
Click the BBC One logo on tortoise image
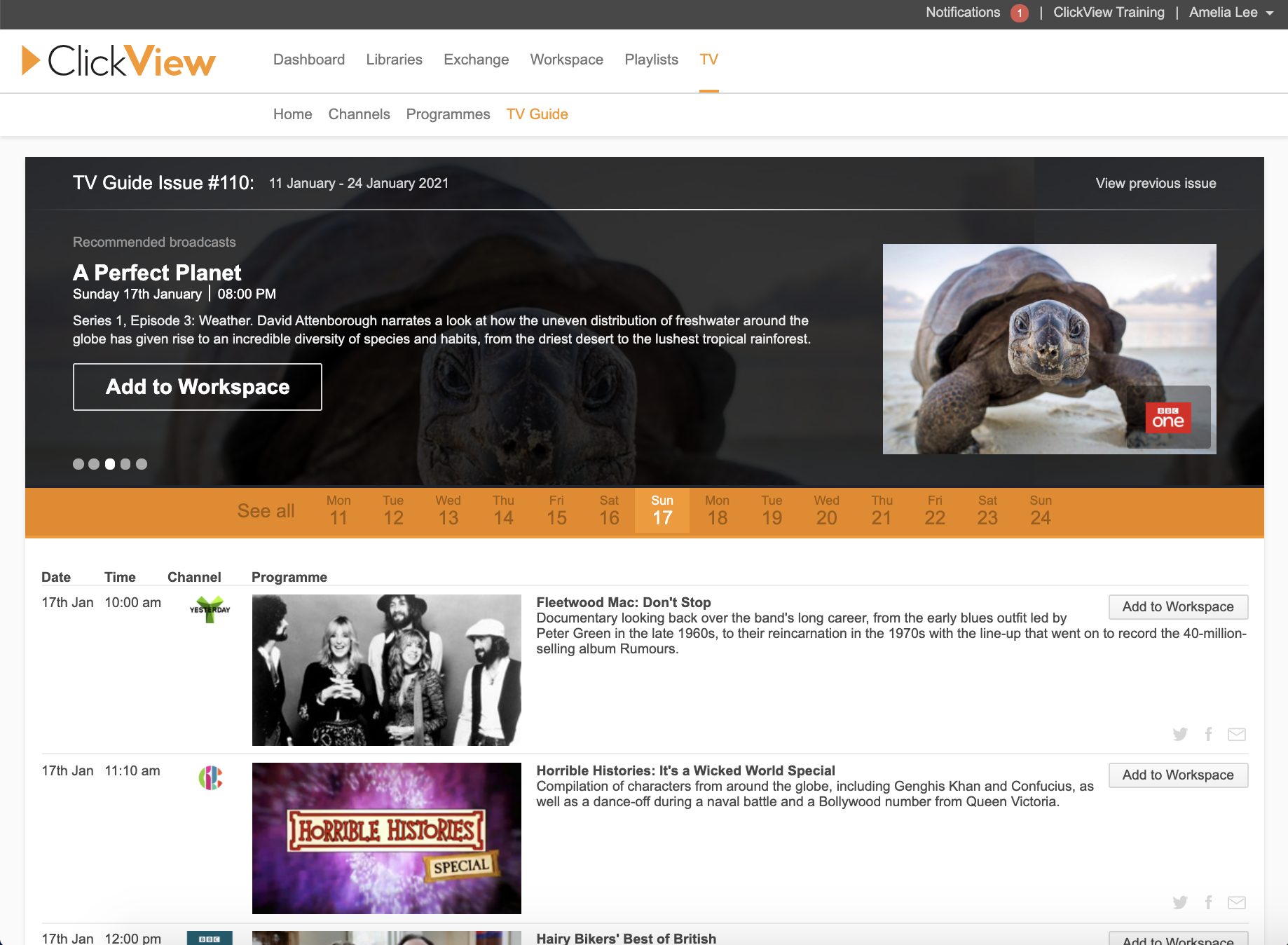coord(1168,418)
